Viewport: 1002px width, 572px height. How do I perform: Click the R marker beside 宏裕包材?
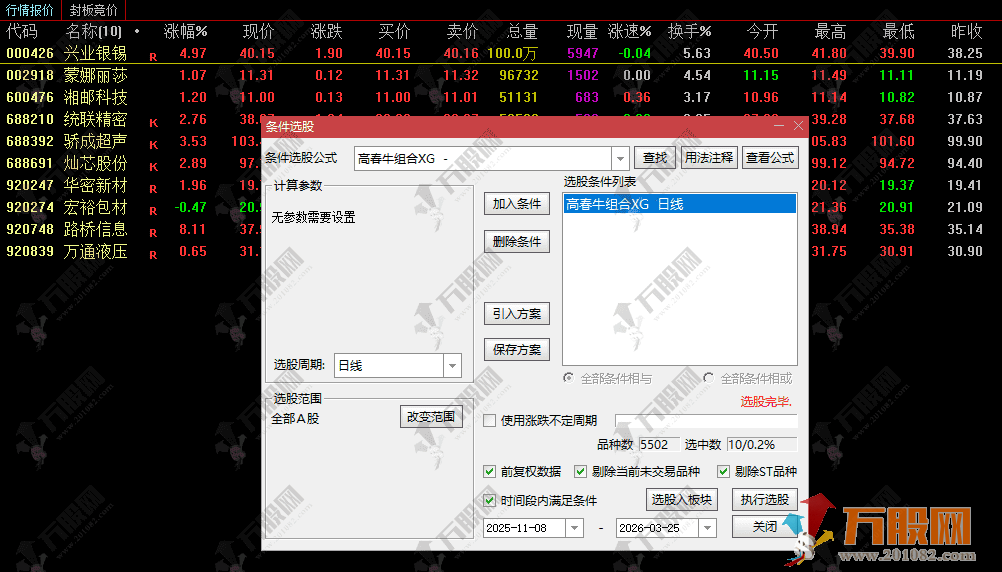[x=153, y=211]
